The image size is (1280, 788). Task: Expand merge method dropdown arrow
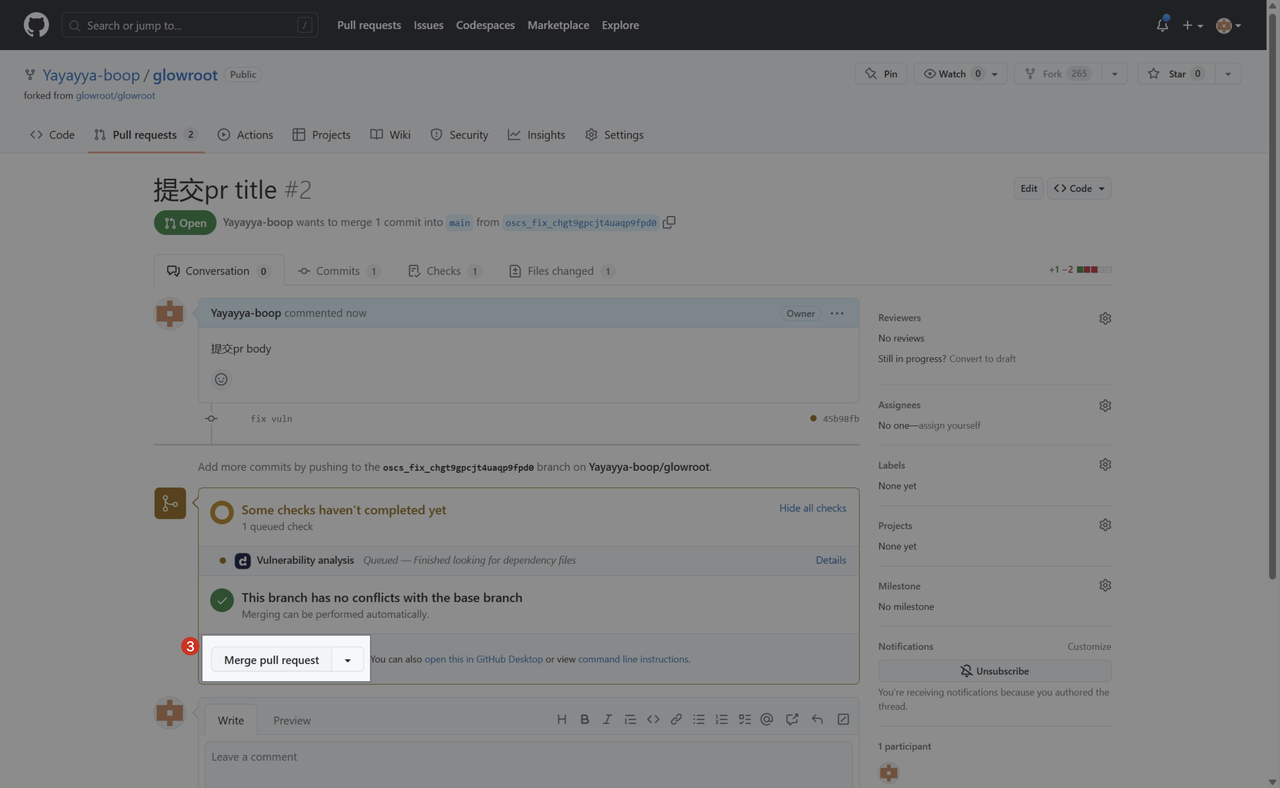[347, 660]
